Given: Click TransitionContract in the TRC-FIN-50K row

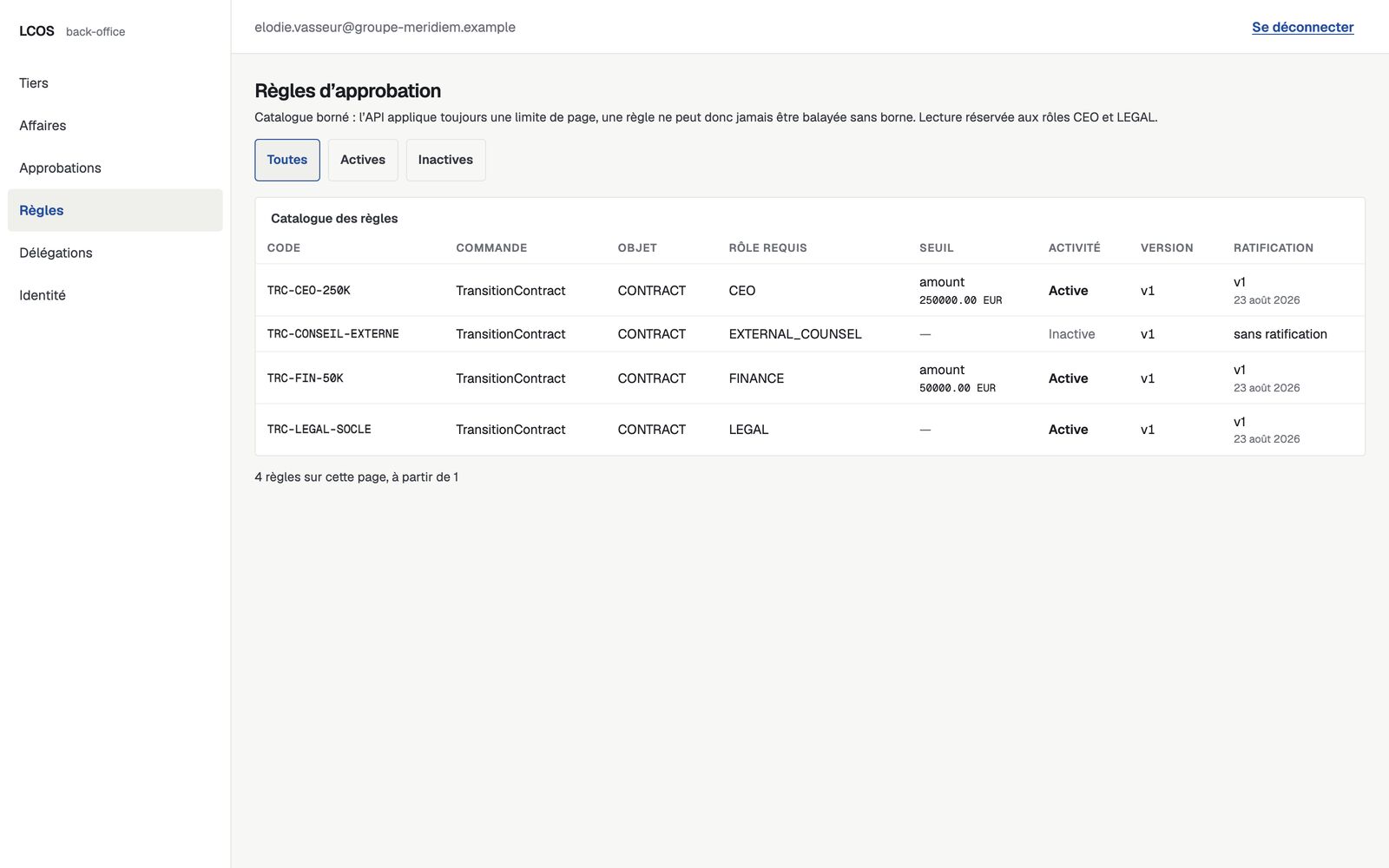Looking at the screenshot, I should tap(510, 378).
